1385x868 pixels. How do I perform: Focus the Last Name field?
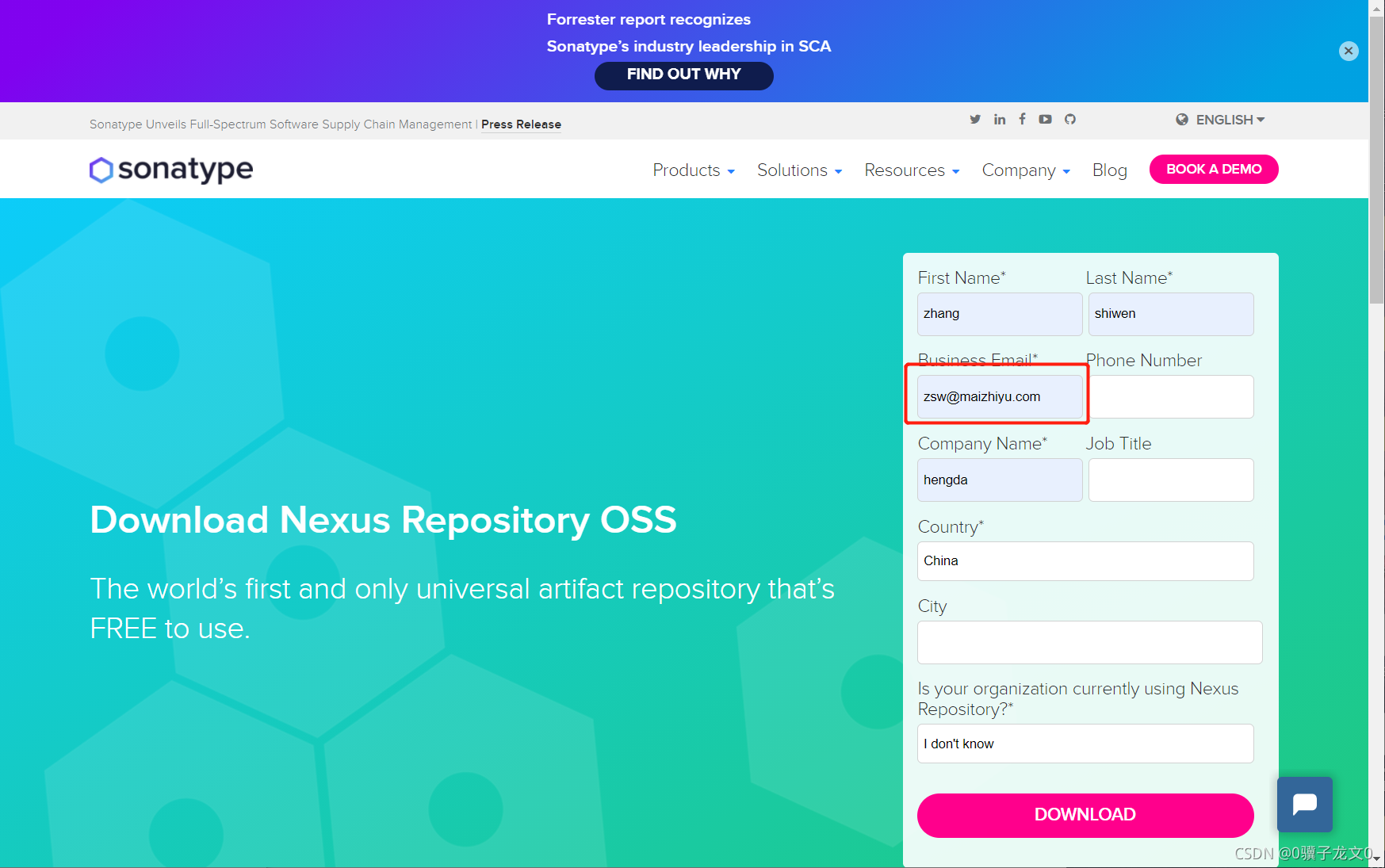click(x=1171, y=314)
